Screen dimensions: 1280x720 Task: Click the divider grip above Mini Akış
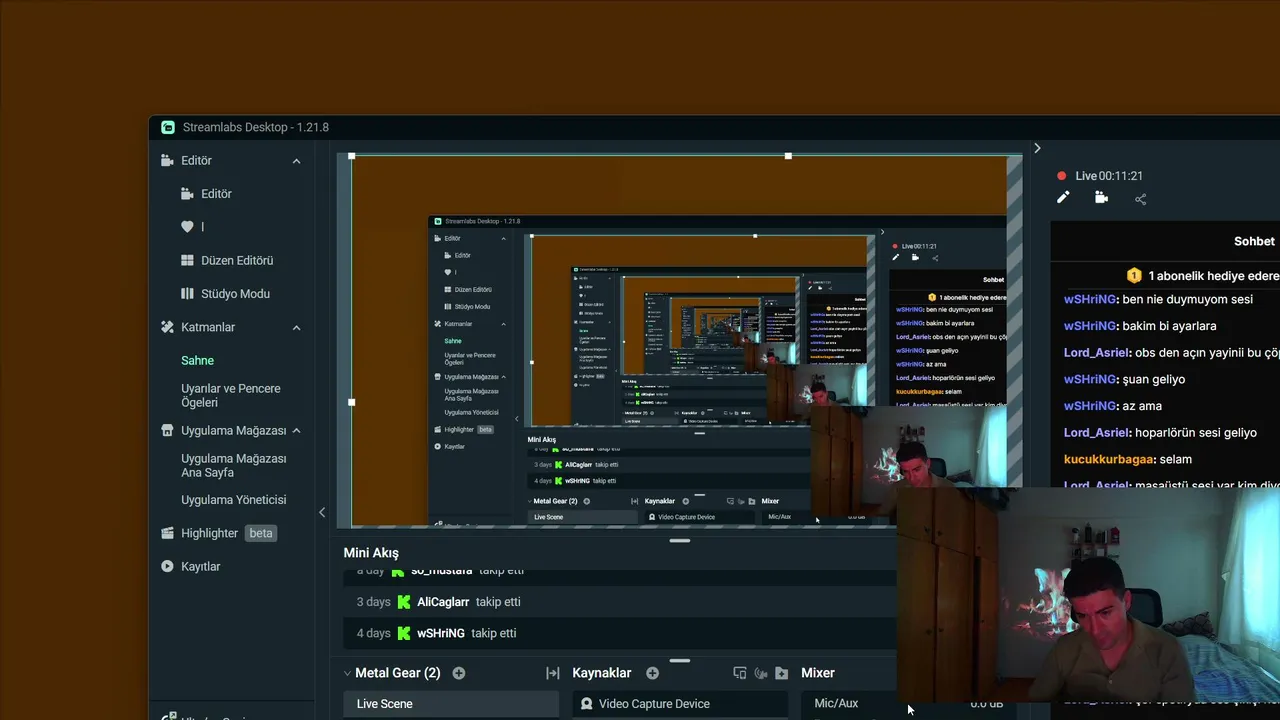680,541
